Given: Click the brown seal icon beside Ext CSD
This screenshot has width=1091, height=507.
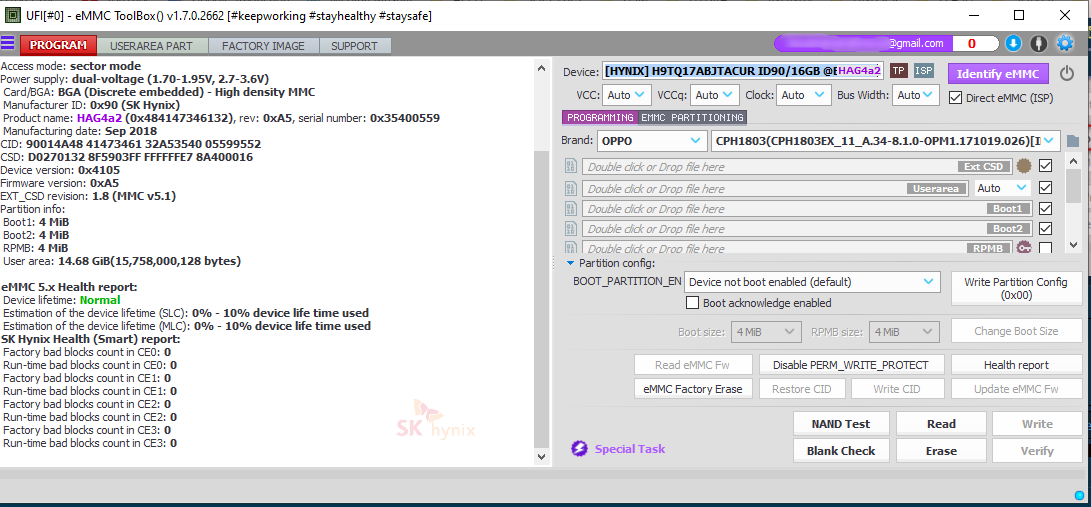Looking at the screenshot, I should pos(1023,166).
